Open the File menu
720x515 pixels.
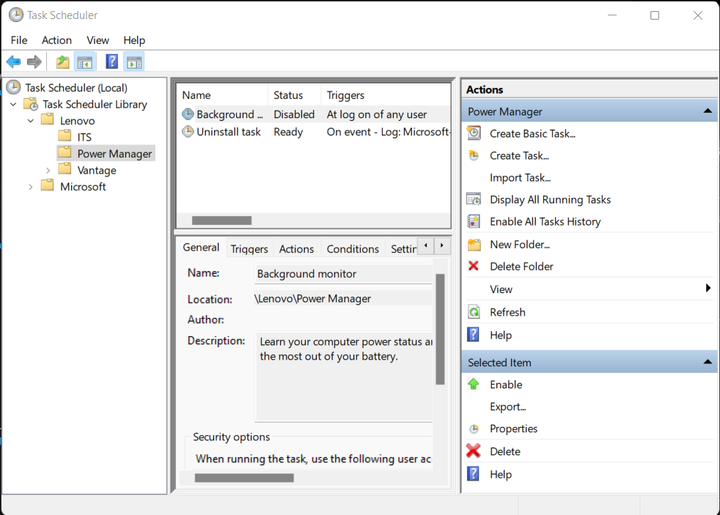click(x=19, y=40)
